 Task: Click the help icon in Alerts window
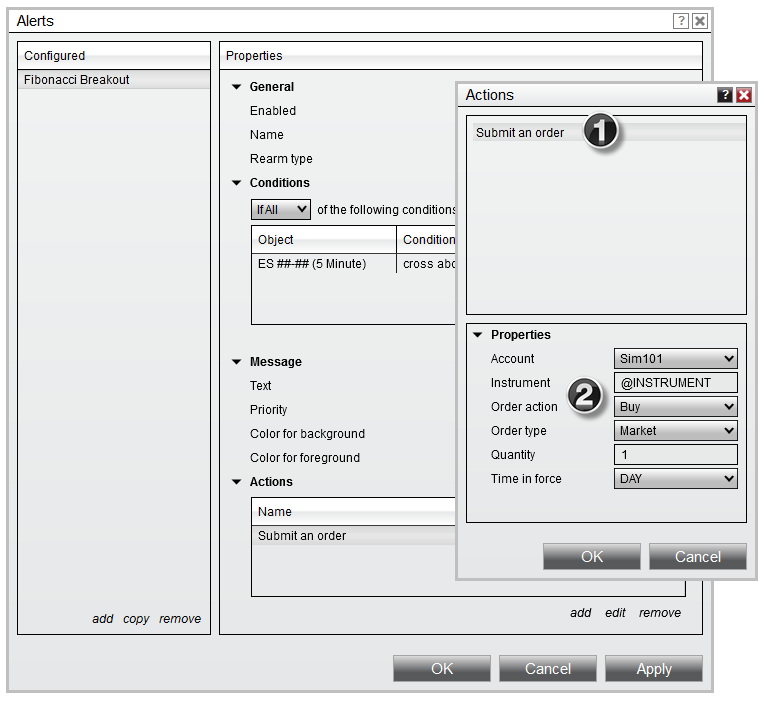coord(681,21)
